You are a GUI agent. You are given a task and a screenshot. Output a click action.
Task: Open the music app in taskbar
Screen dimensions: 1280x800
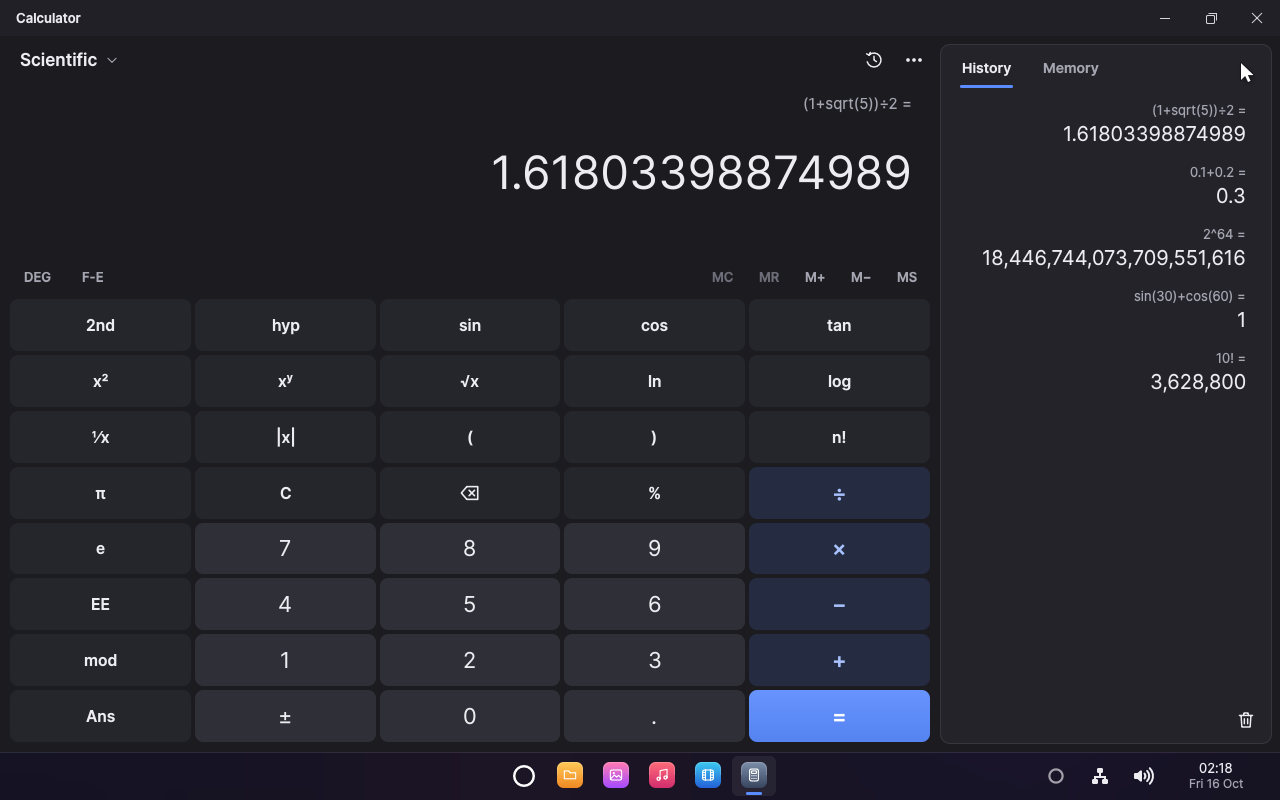pos(662,775)
